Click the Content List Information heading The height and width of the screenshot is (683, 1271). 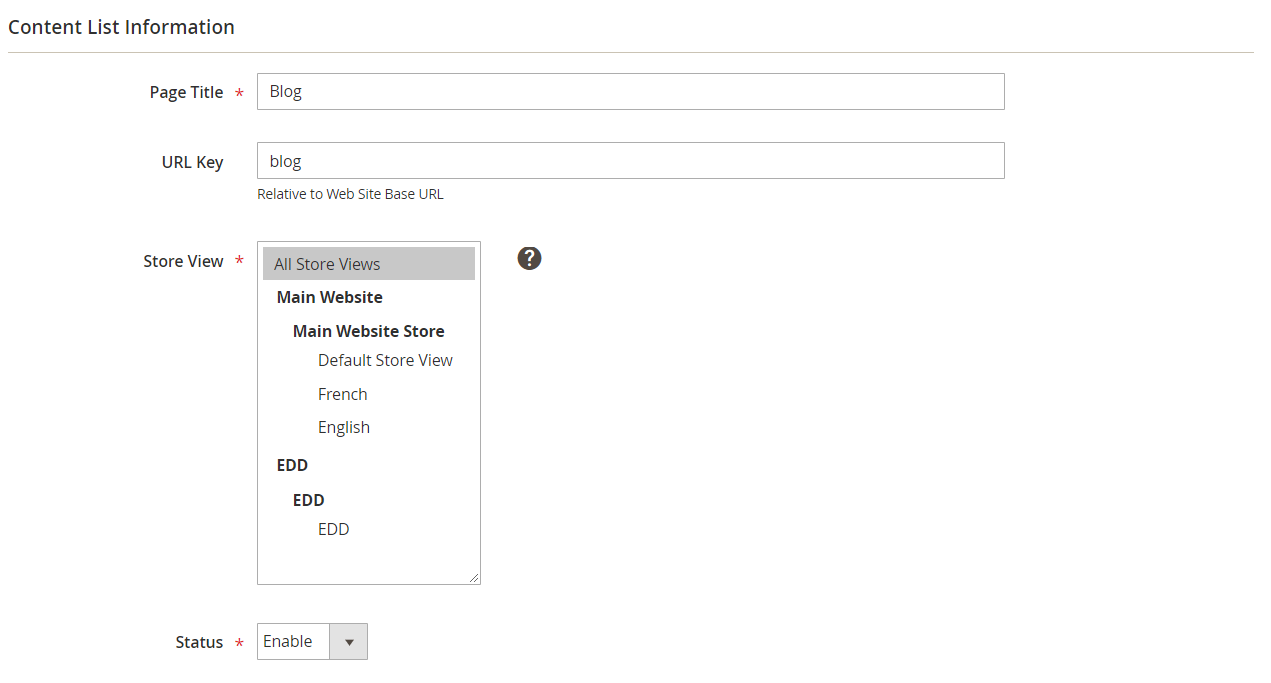(121, 27)
